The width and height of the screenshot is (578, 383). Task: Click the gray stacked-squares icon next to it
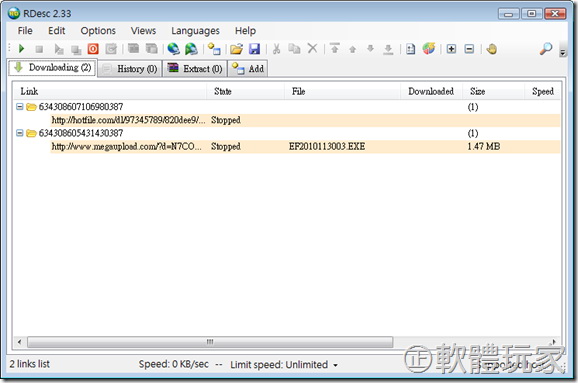76,49
